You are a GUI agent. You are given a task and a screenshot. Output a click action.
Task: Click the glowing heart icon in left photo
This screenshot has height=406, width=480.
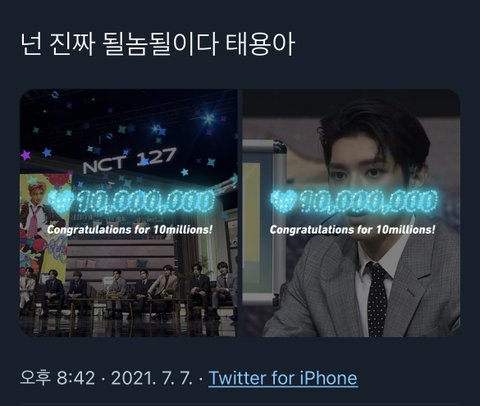(61, 201)
